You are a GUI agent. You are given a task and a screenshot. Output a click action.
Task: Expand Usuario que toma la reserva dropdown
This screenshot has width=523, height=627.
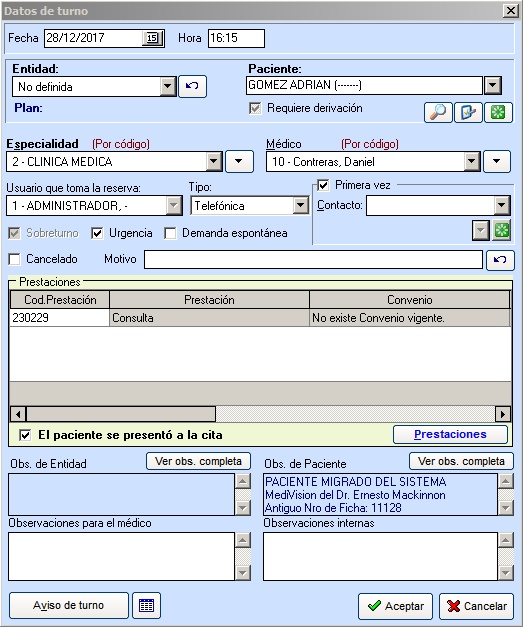pyautogui.click(x=174, y=206)
